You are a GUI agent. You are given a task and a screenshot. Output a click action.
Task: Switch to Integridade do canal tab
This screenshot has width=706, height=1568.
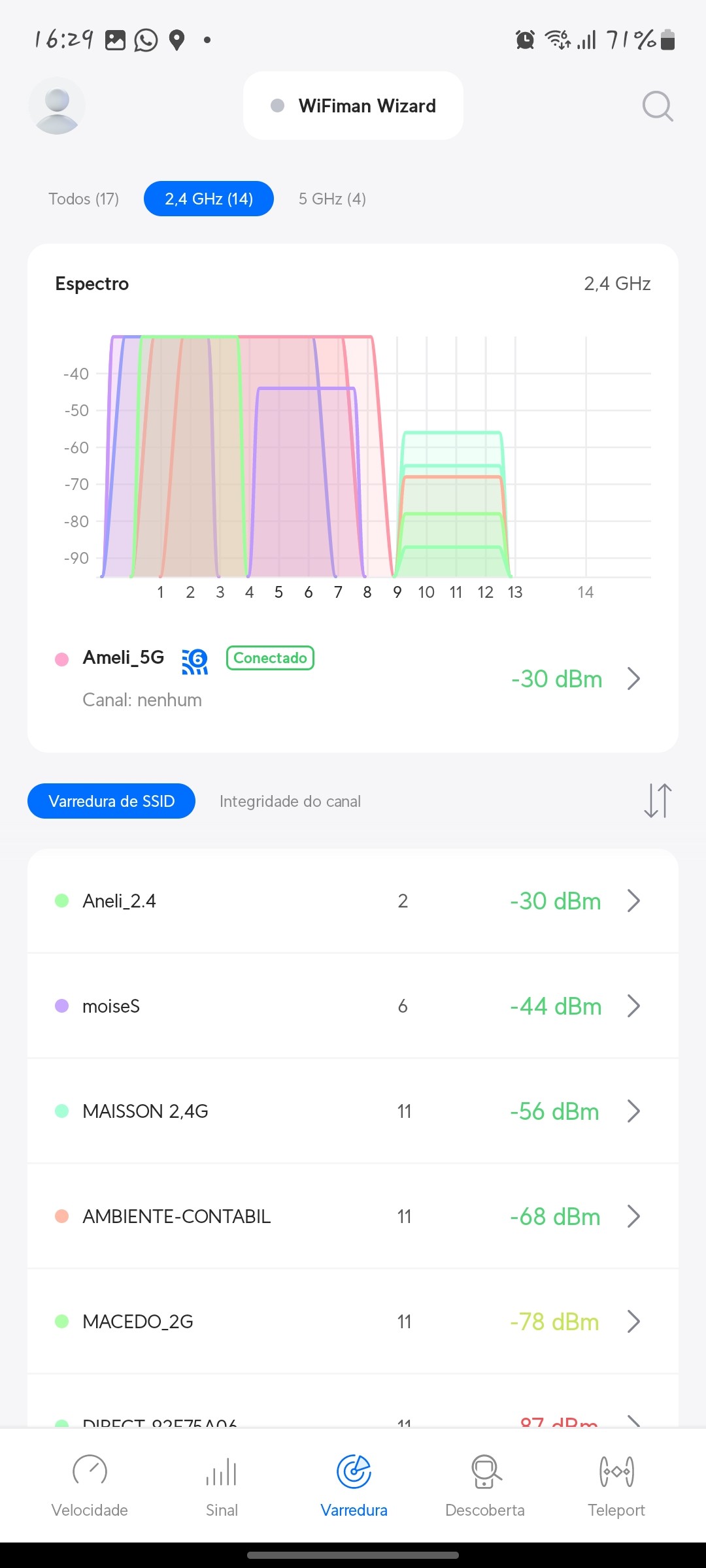pyautogui.click(x=290, y=801)
